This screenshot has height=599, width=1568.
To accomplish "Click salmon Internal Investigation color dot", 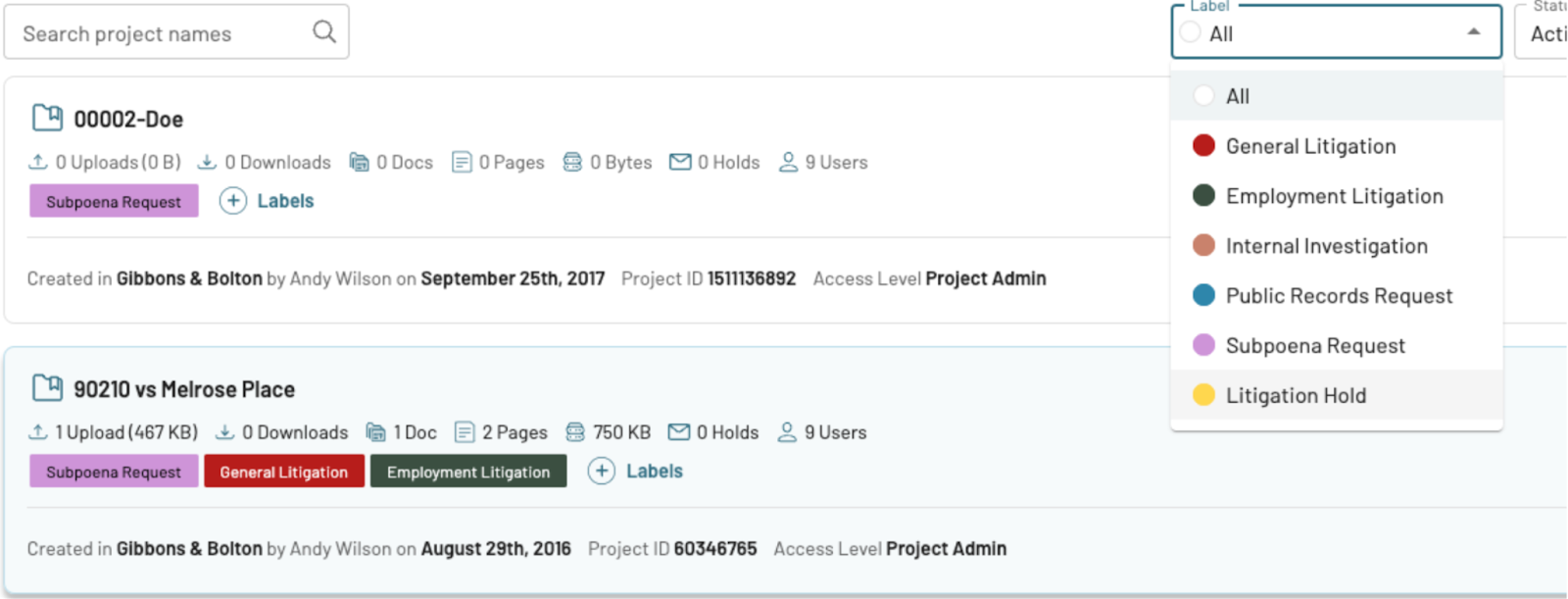I will tap(1203, 246).
